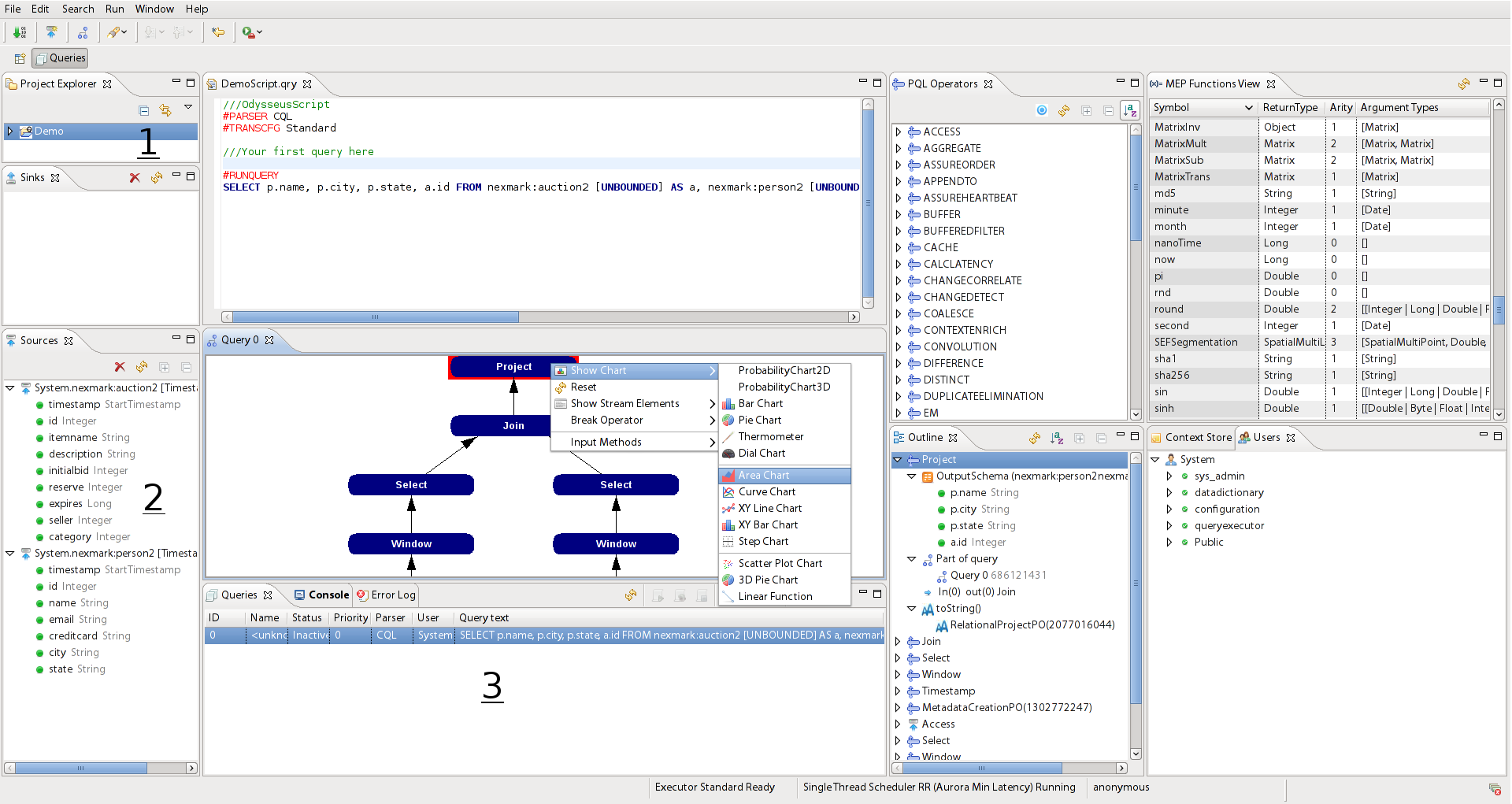Image resolution: width=1512 pixels, height=804 pixels.
Task: Collapse all in PQL Operators toolbar
Action: 1108,110
